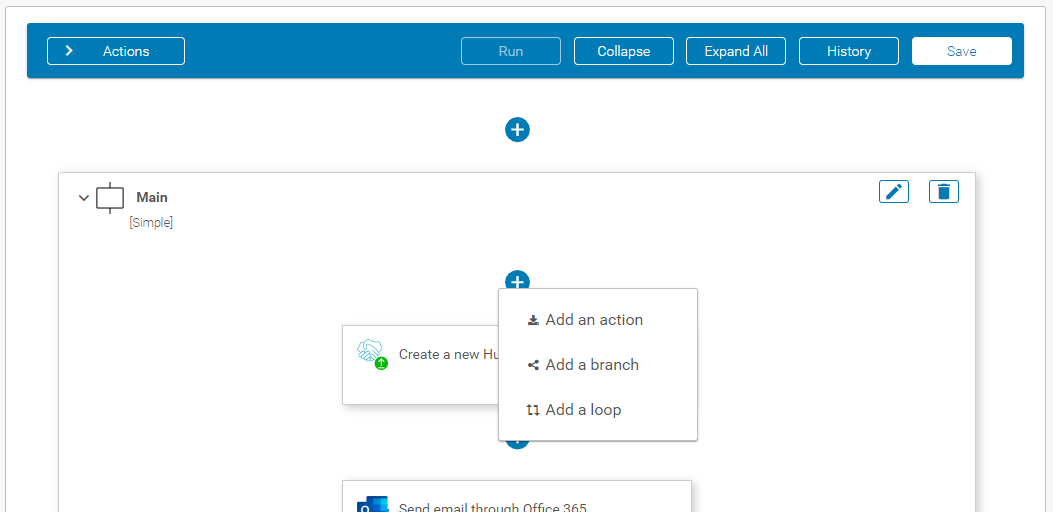Save the workflow
This screenshot has height=512, width=1053.
(x=961, y=51)
